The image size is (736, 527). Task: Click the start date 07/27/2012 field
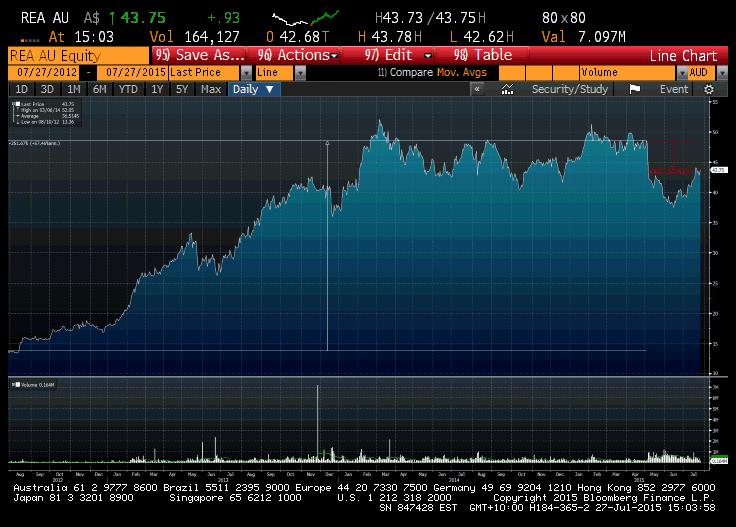pos(44,73)
